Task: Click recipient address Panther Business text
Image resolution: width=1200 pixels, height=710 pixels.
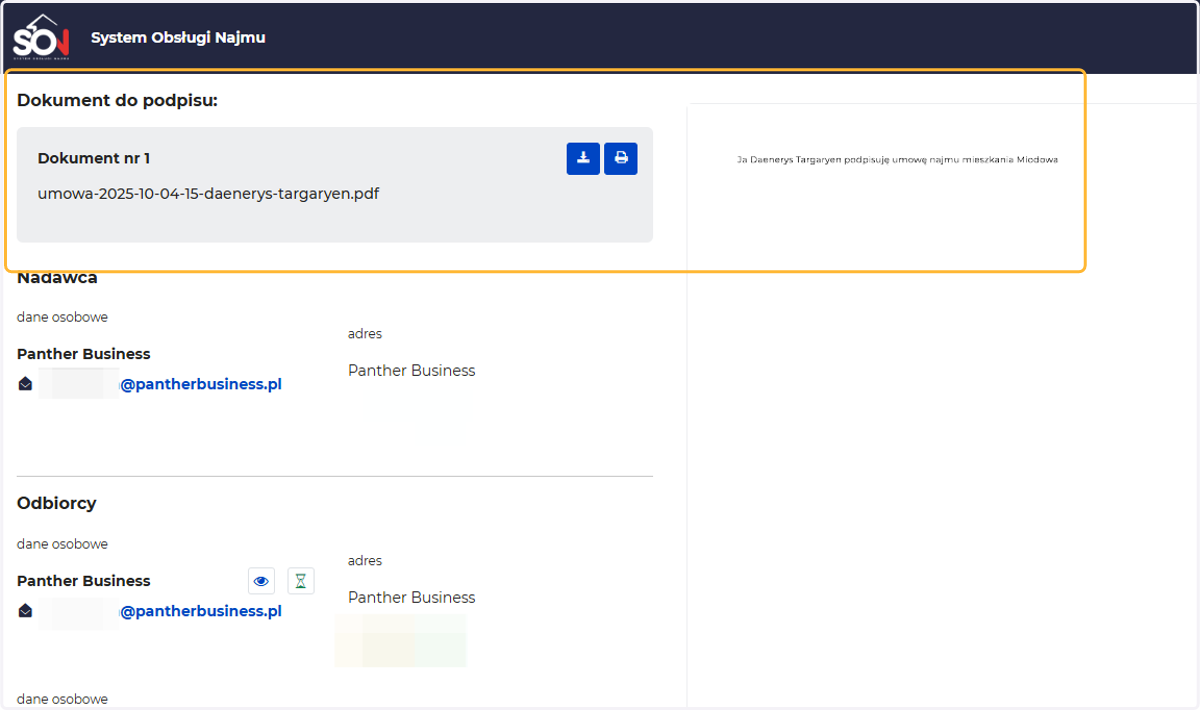Action: pos(412,598)
